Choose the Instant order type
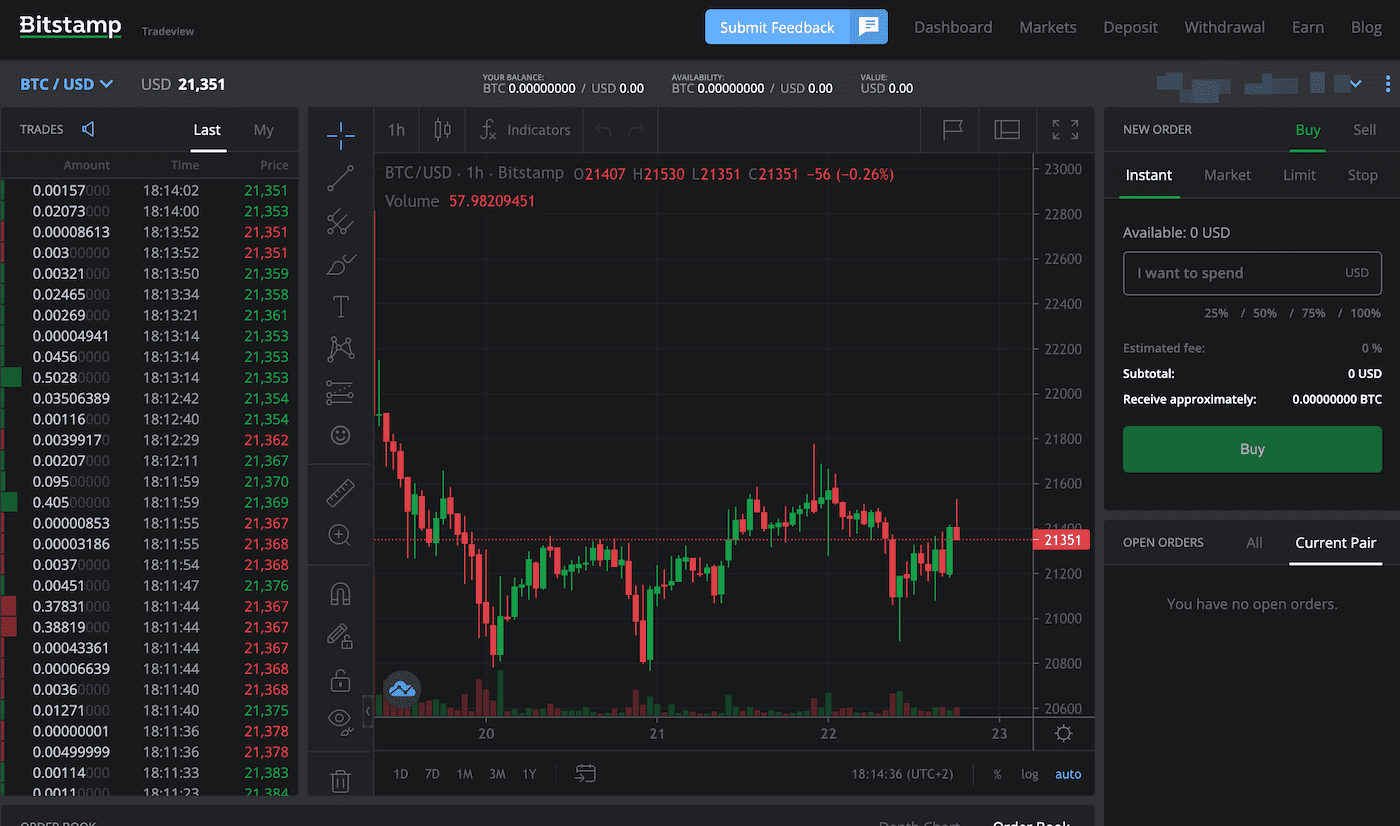The width and height of the screenshot is (1400, 826). 1149,175
